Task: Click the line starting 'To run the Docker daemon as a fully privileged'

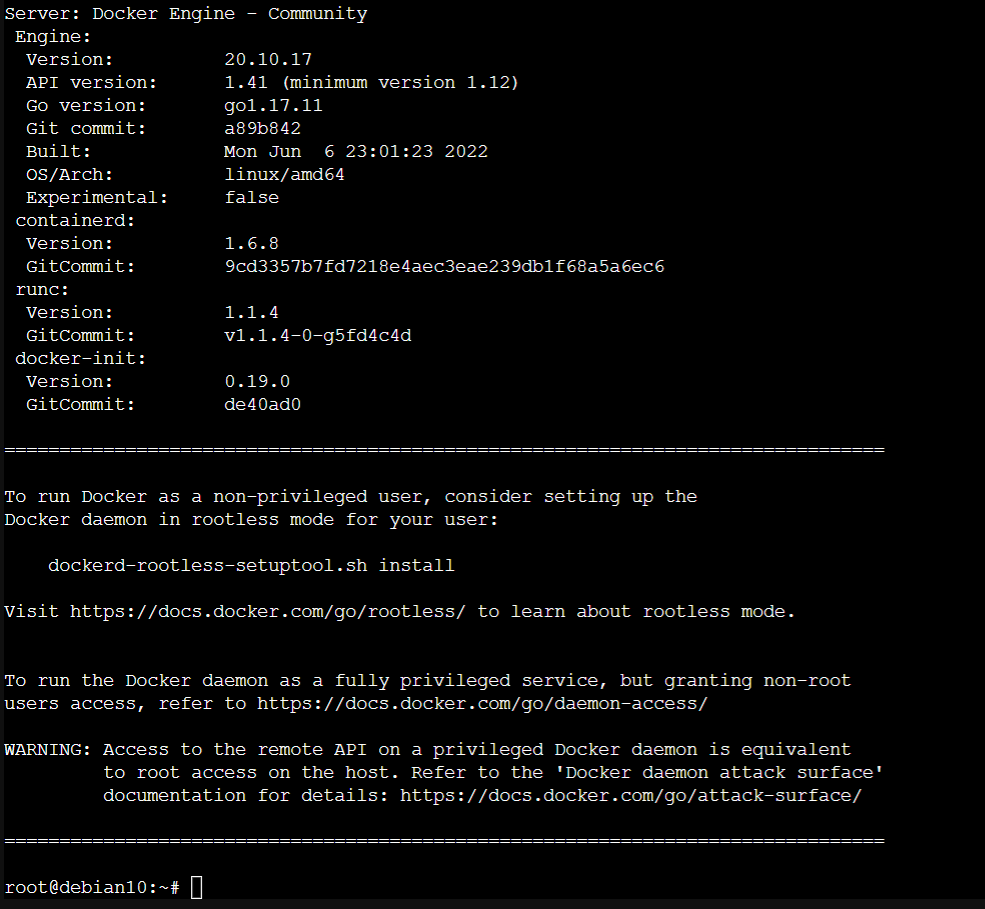Action: click(x=427, y=681)
